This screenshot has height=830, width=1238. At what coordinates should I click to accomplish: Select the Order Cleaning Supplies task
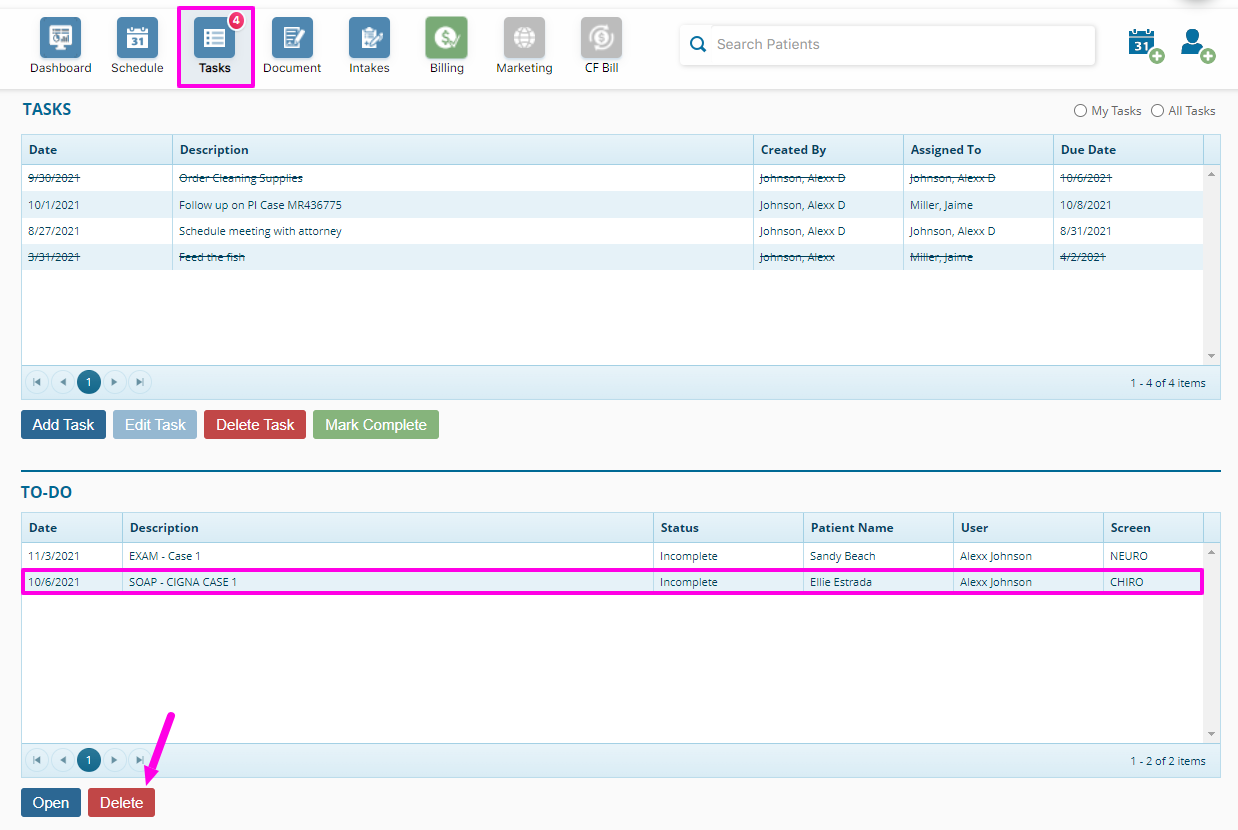coord(612,178)
